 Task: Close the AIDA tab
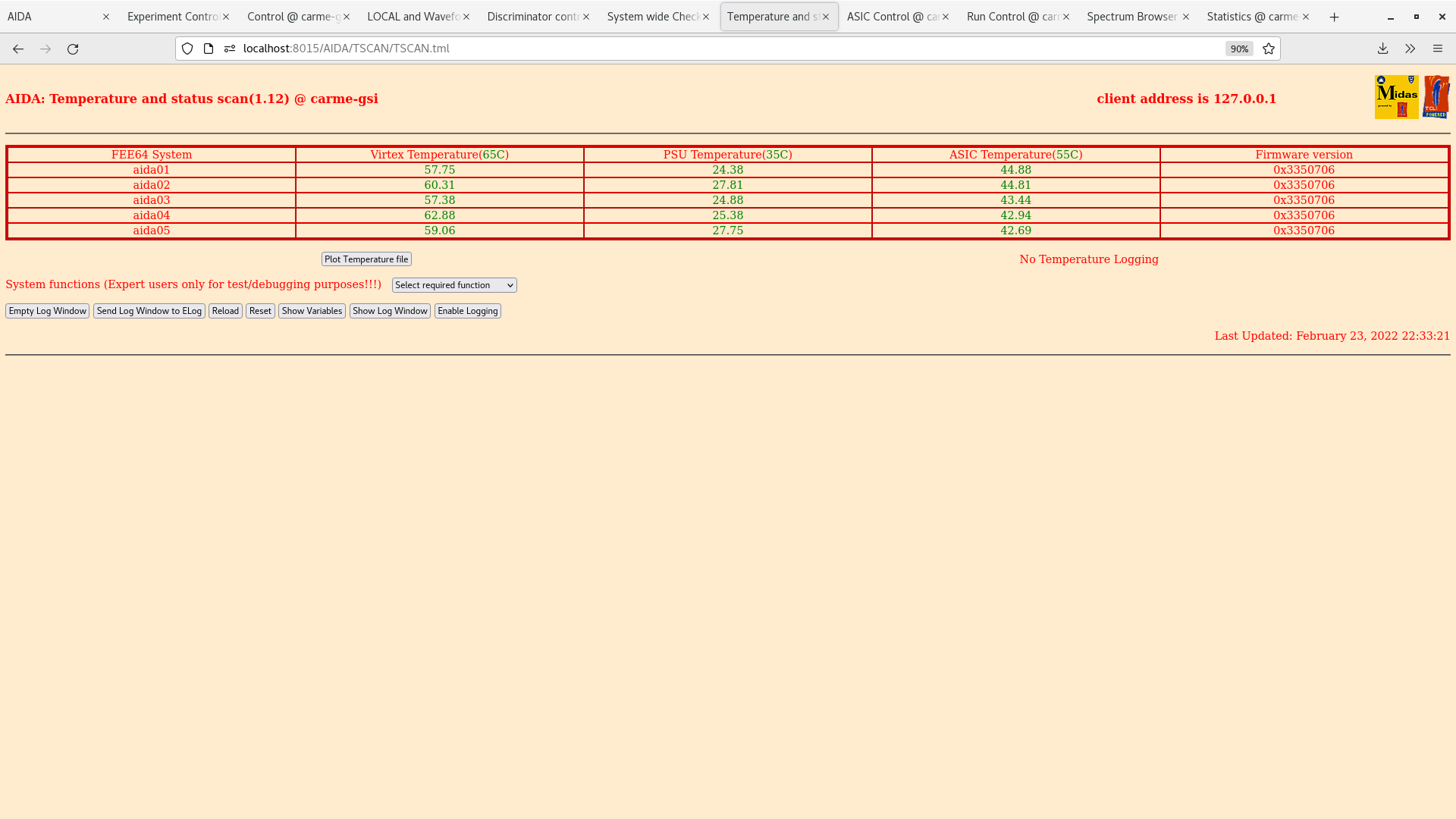[106, 17]
